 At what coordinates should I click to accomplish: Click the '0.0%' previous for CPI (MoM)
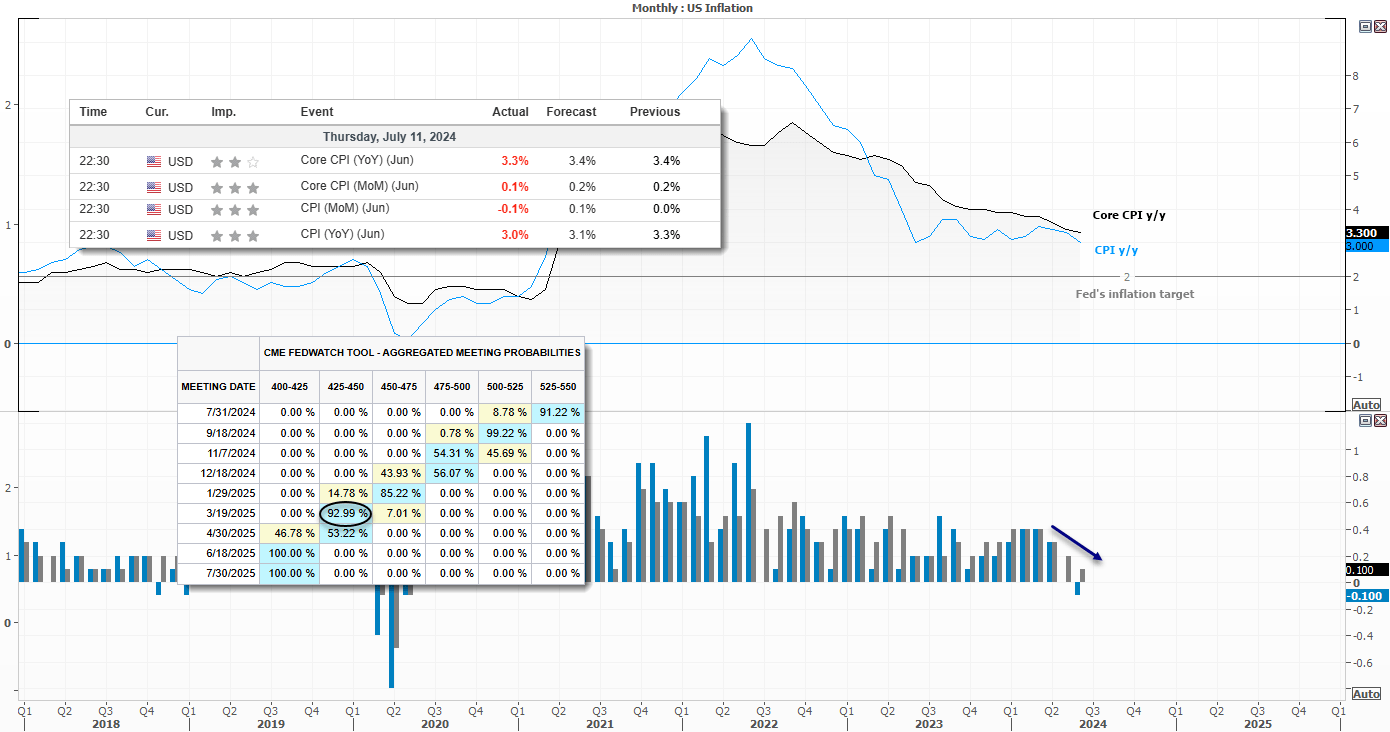[666, 209]
